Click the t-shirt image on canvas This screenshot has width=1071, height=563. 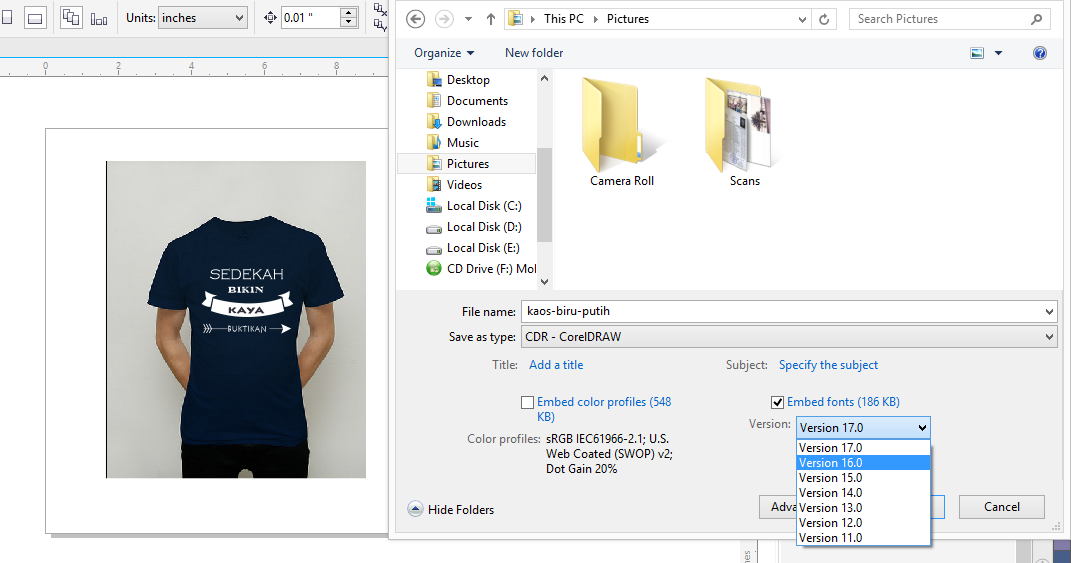236,319
